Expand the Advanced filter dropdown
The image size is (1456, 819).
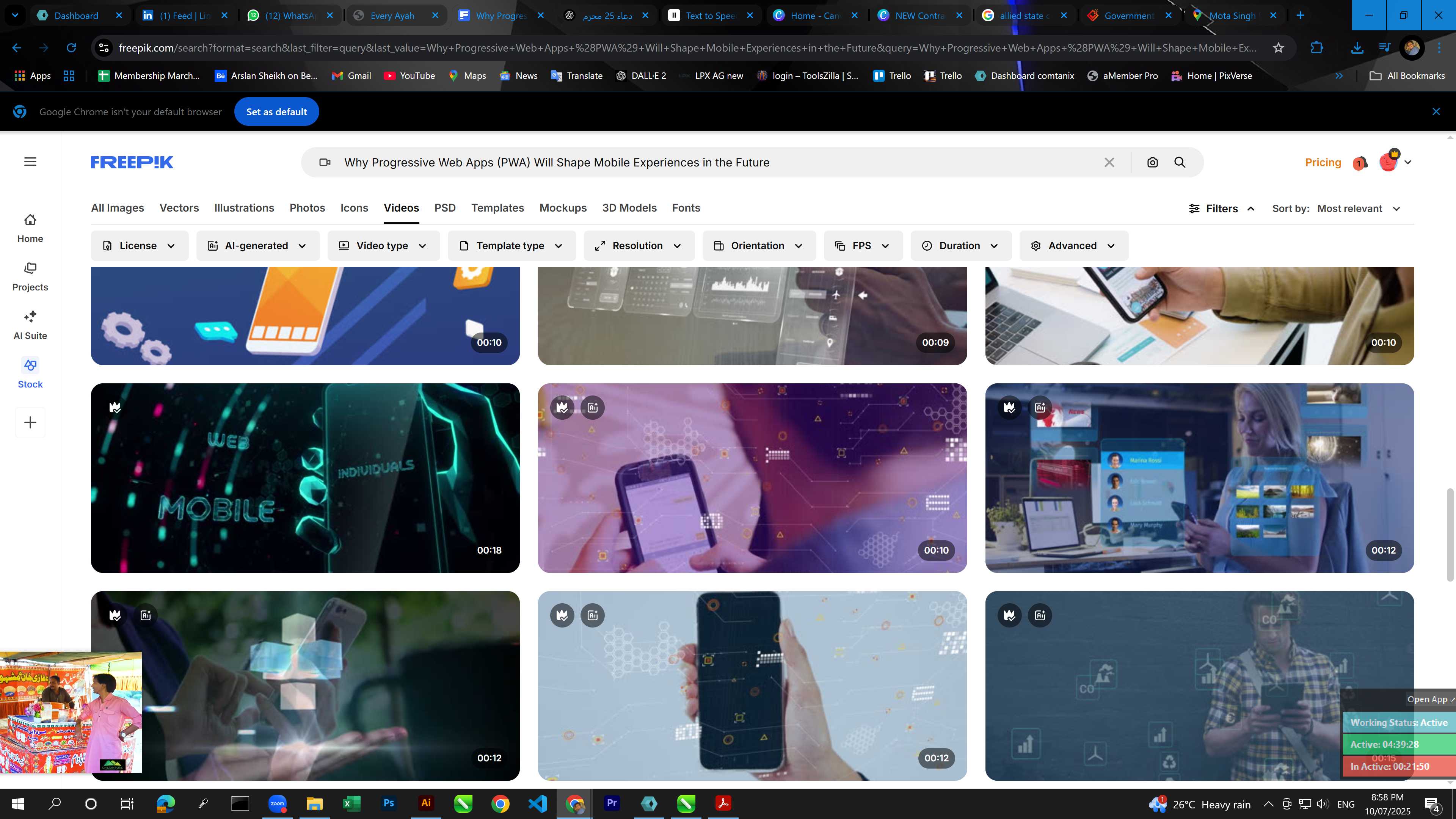pyautogui.click(x=1073, y=245)
